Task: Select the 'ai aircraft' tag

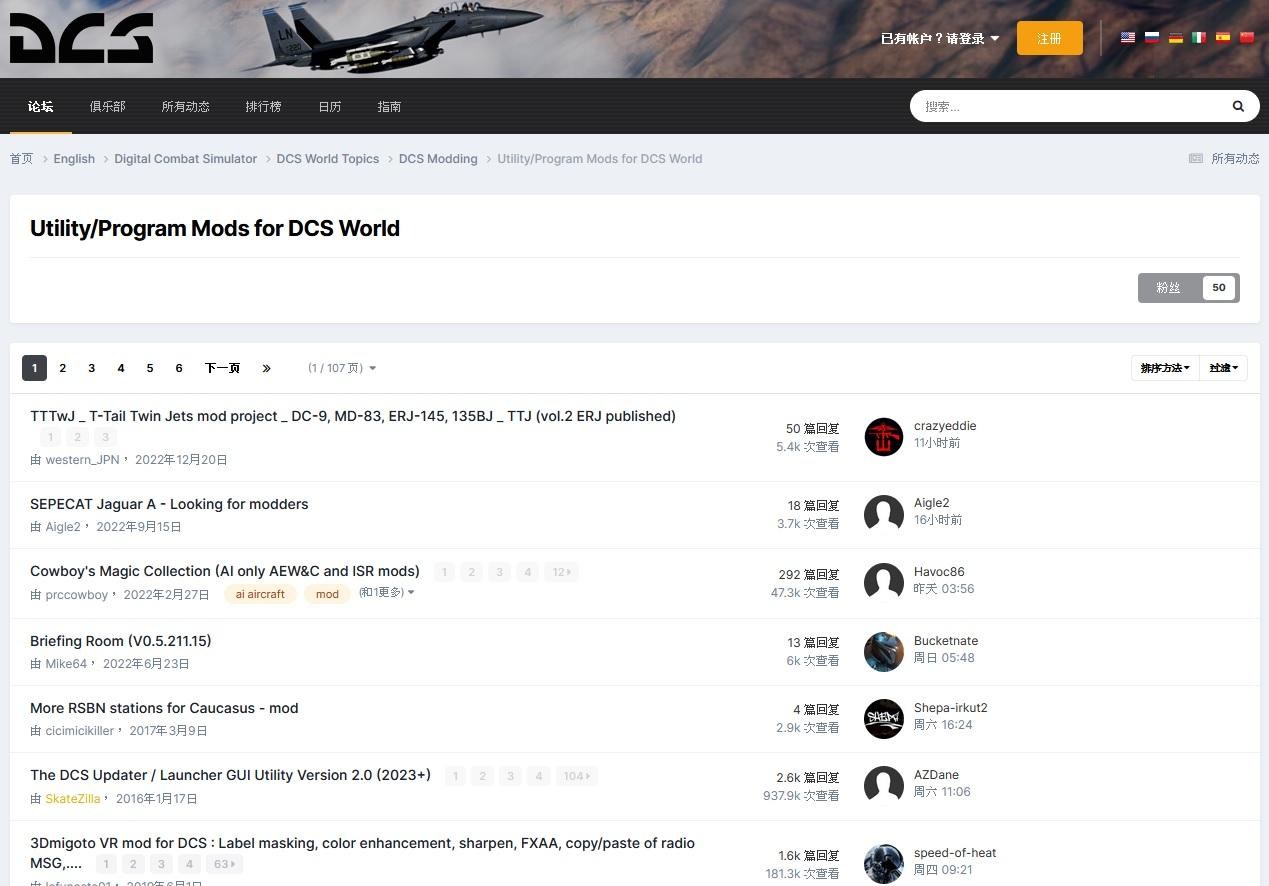Action: tap(260, 594)
